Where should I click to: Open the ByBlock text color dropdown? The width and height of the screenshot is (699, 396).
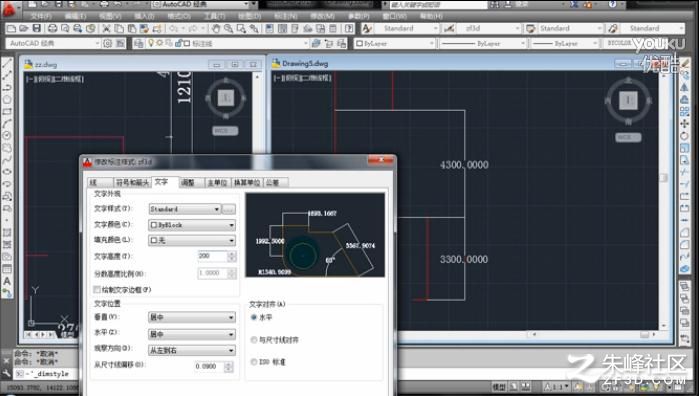pyautogui.click(x=192, y=225)
